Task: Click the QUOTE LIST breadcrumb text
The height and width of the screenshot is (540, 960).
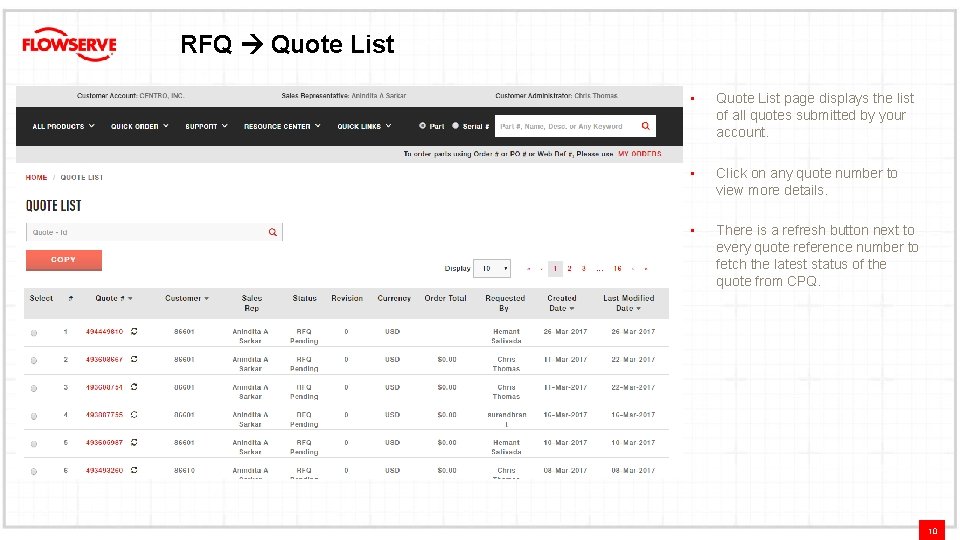Action: (x=81, y=177)
